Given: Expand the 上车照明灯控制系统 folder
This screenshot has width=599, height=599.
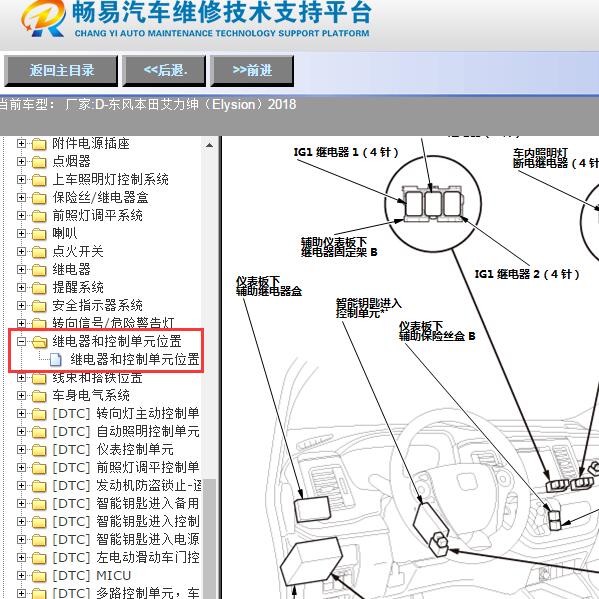Looking at the screenshot, I should [21, 180].
